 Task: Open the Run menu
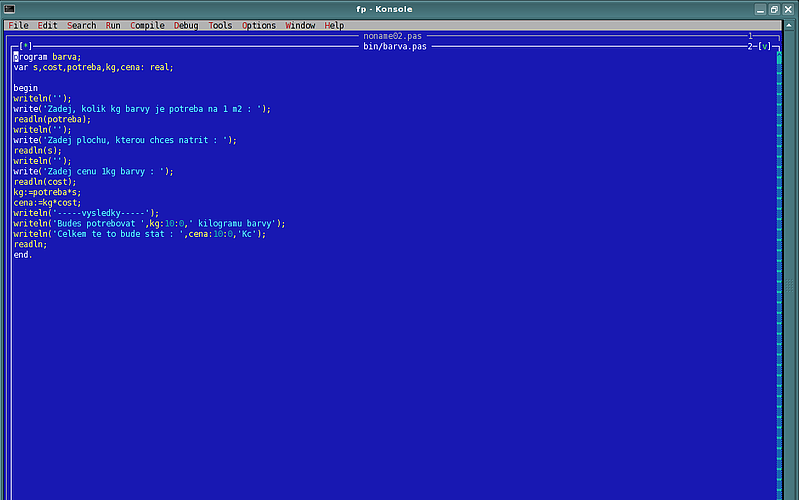coord(113,25)
